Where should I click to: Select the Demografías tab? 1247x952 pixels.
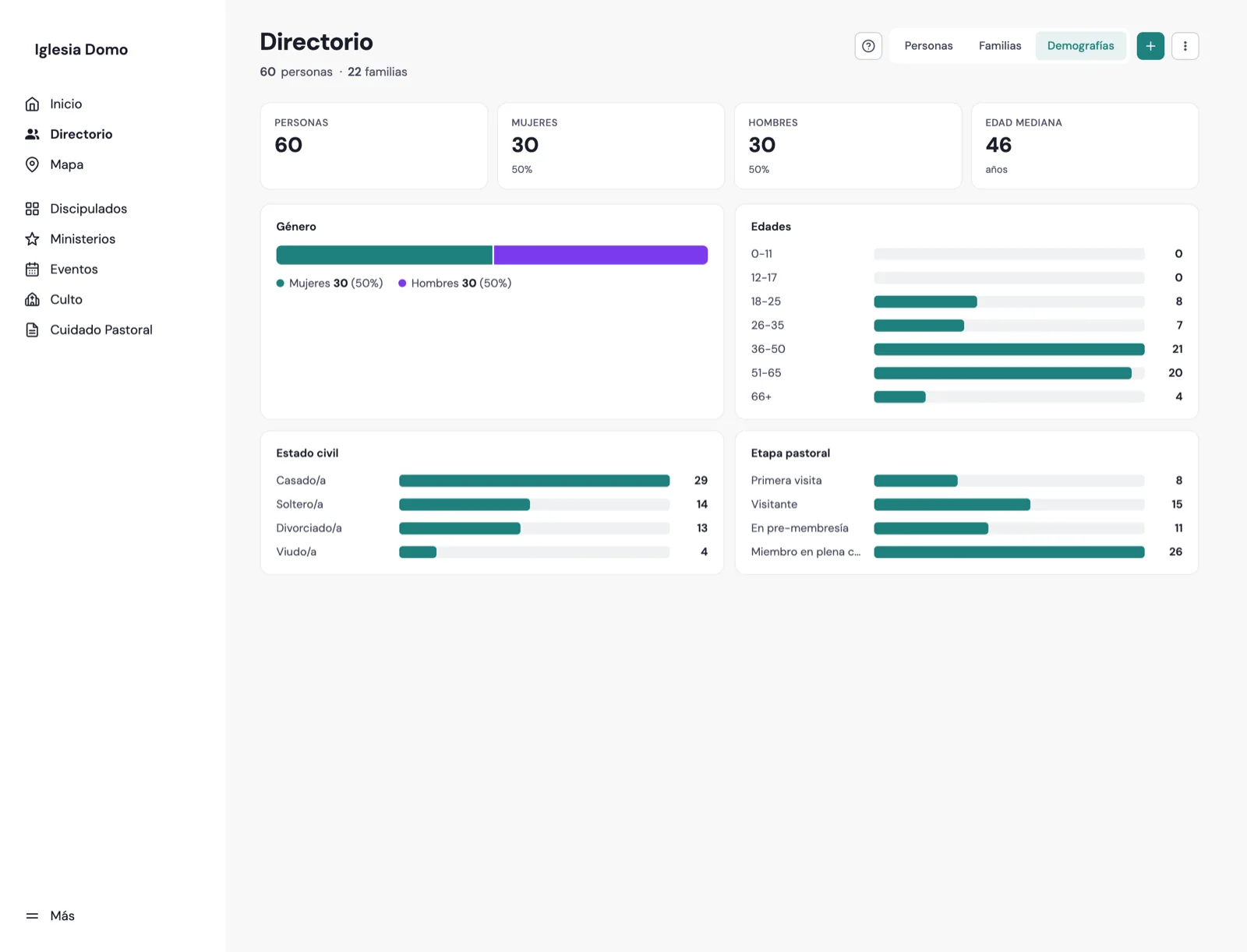1080,46
